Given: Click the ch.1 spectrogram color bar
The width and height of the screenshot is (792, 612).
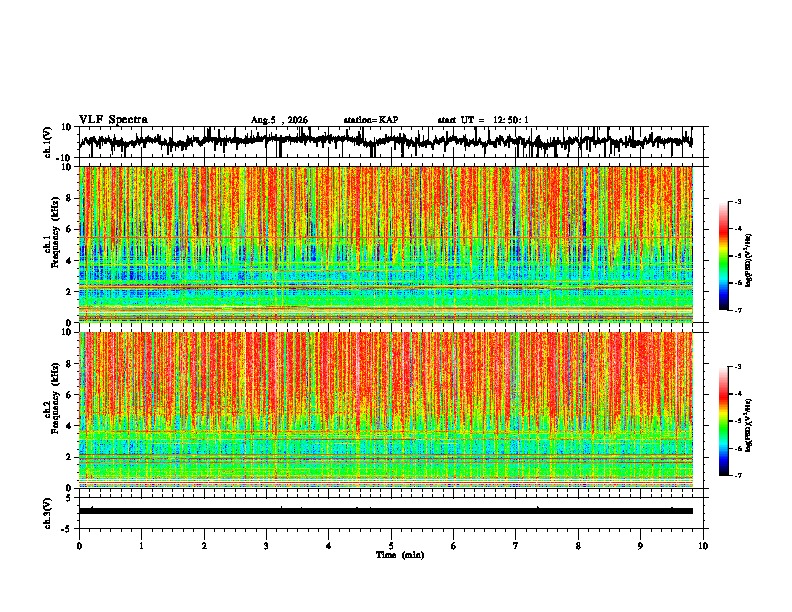Looking at the screenshot, I should pos(723,256).
